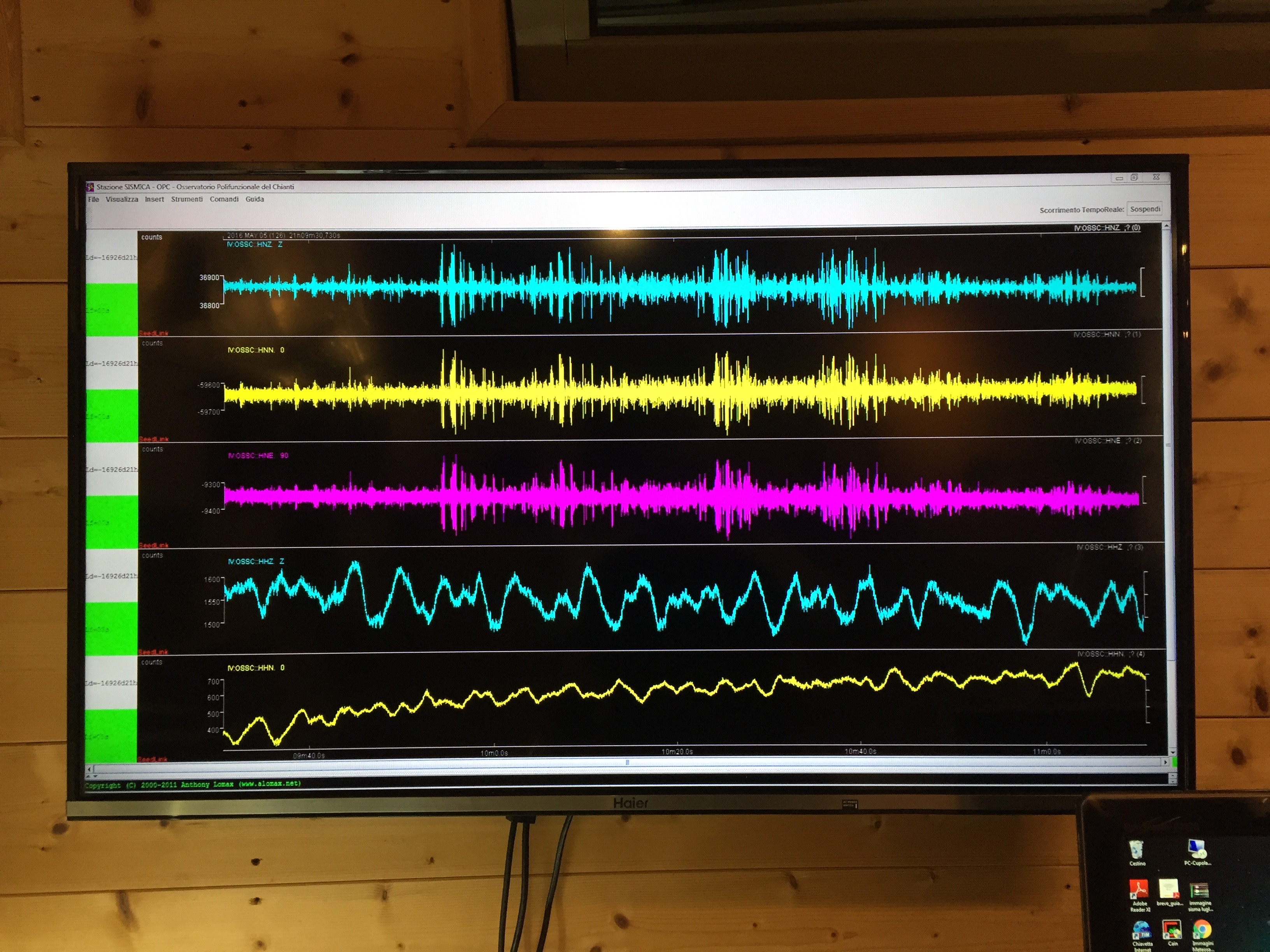Click the 11m0.0s time axis label
This screenshot has width=1270, height=952.
(x=1047, y=751)
